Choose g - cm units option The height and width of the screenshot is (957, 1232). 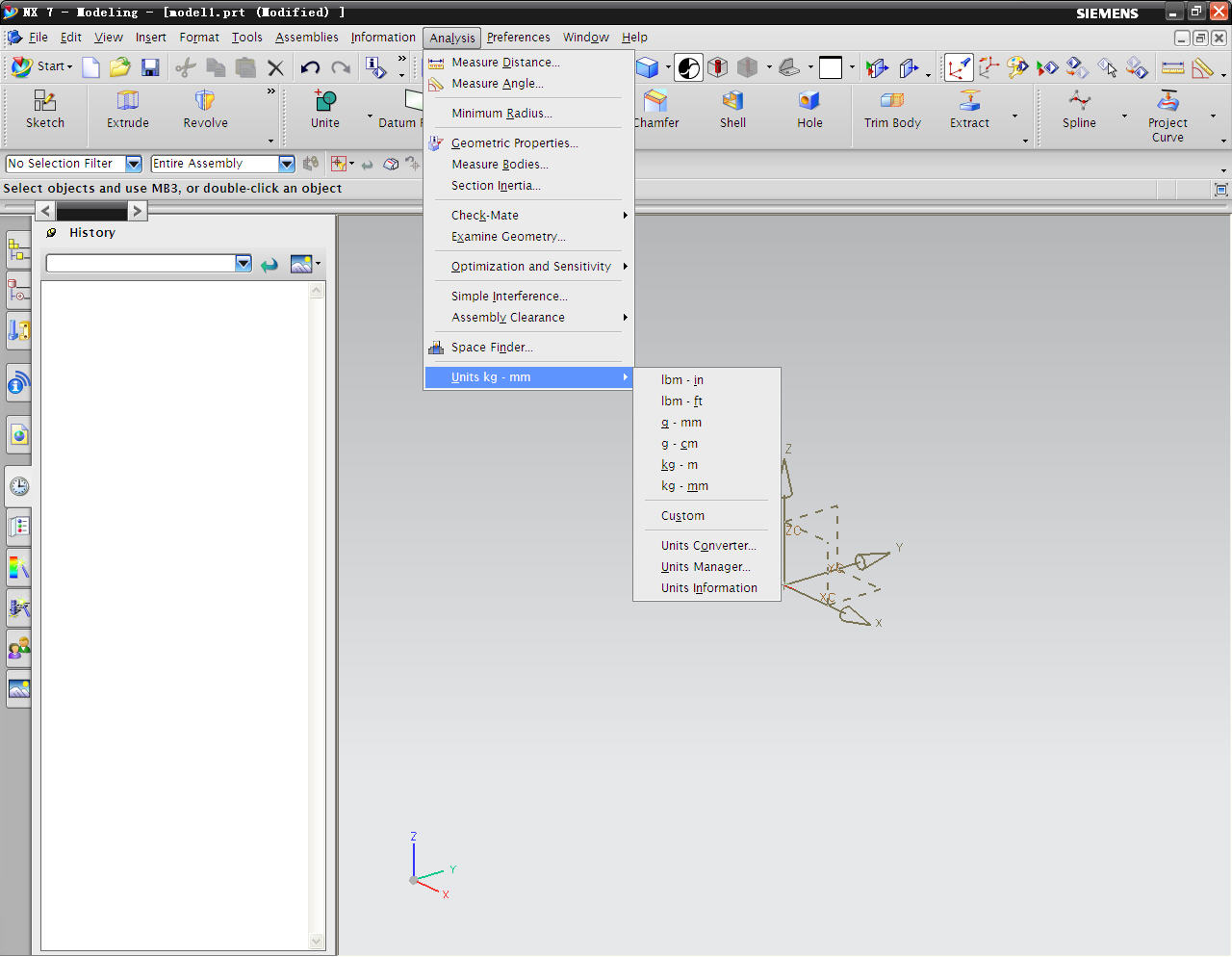click(706, 444)
